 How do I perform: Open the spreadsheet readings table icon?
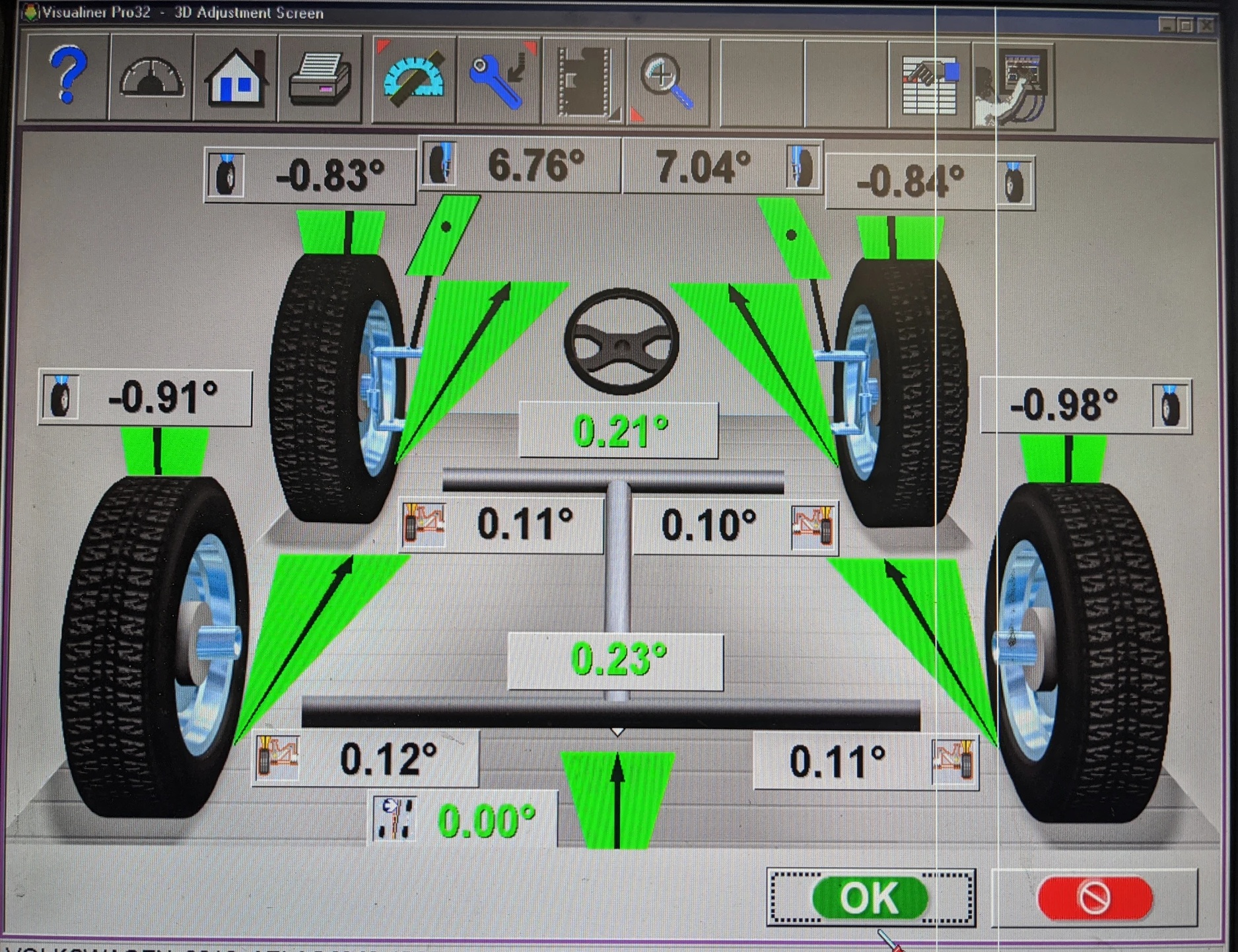tap(930, 85)
